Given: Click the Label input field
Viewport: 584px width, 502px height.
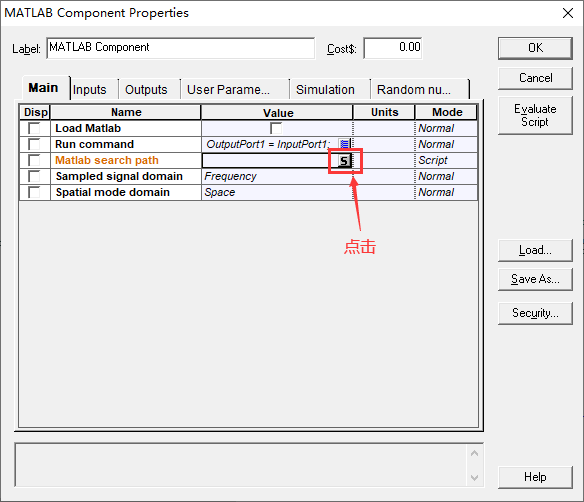Looking at the screenshot, I should tap(181, 48).
